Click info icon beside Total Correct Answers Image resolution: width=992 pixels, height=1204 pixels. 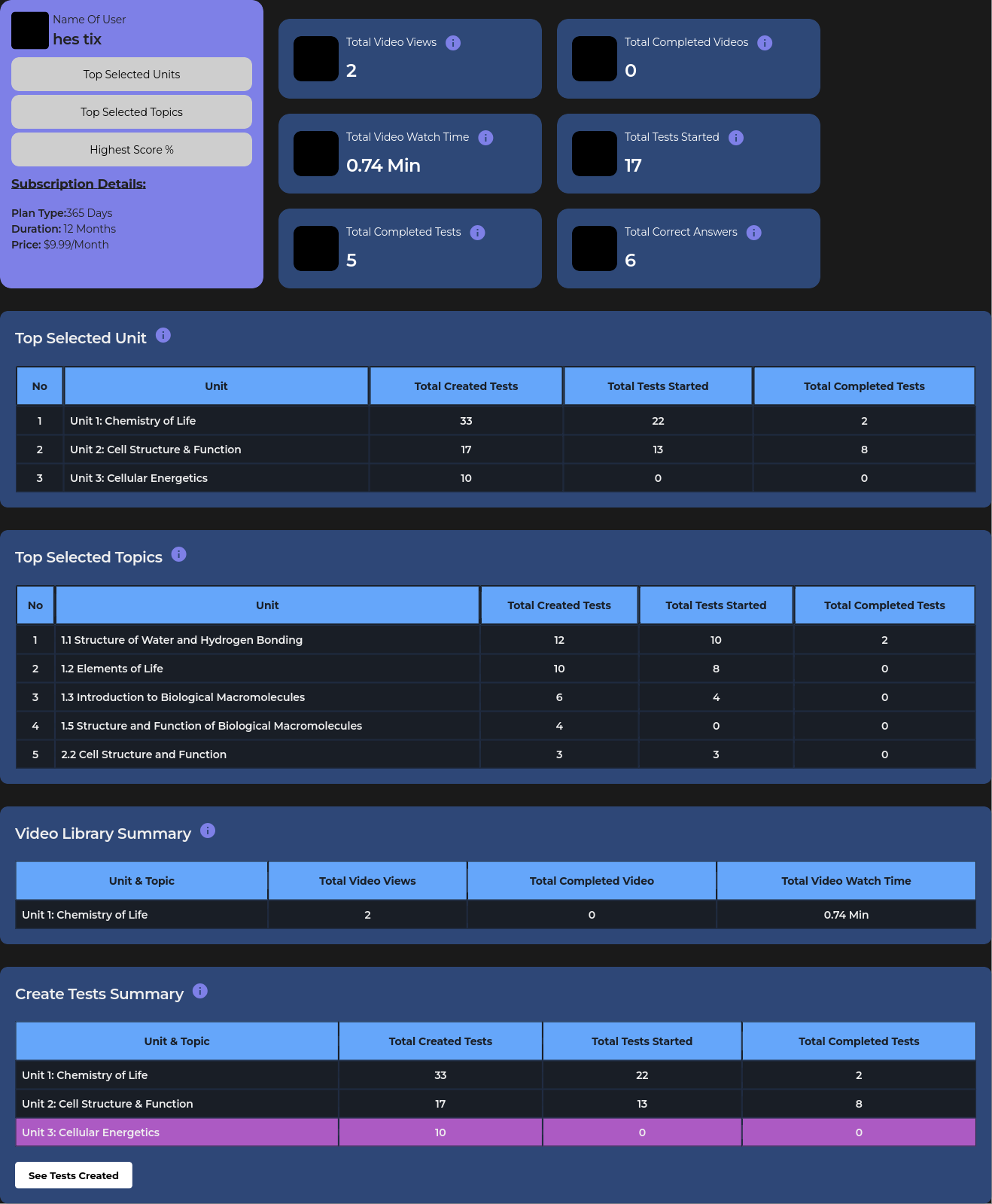[754, 233]
